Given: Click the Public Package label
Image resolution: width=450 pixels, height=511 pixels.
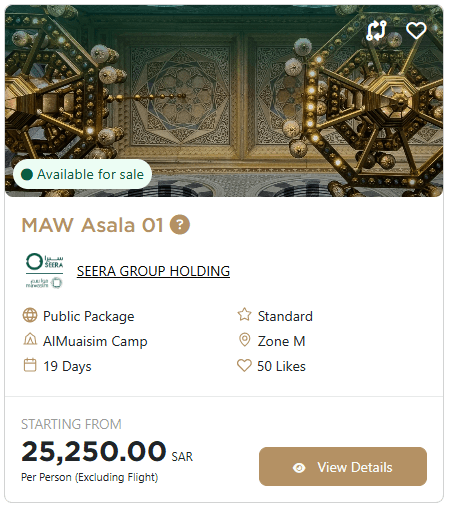Looking at the screenshot, I should (89, 316).
